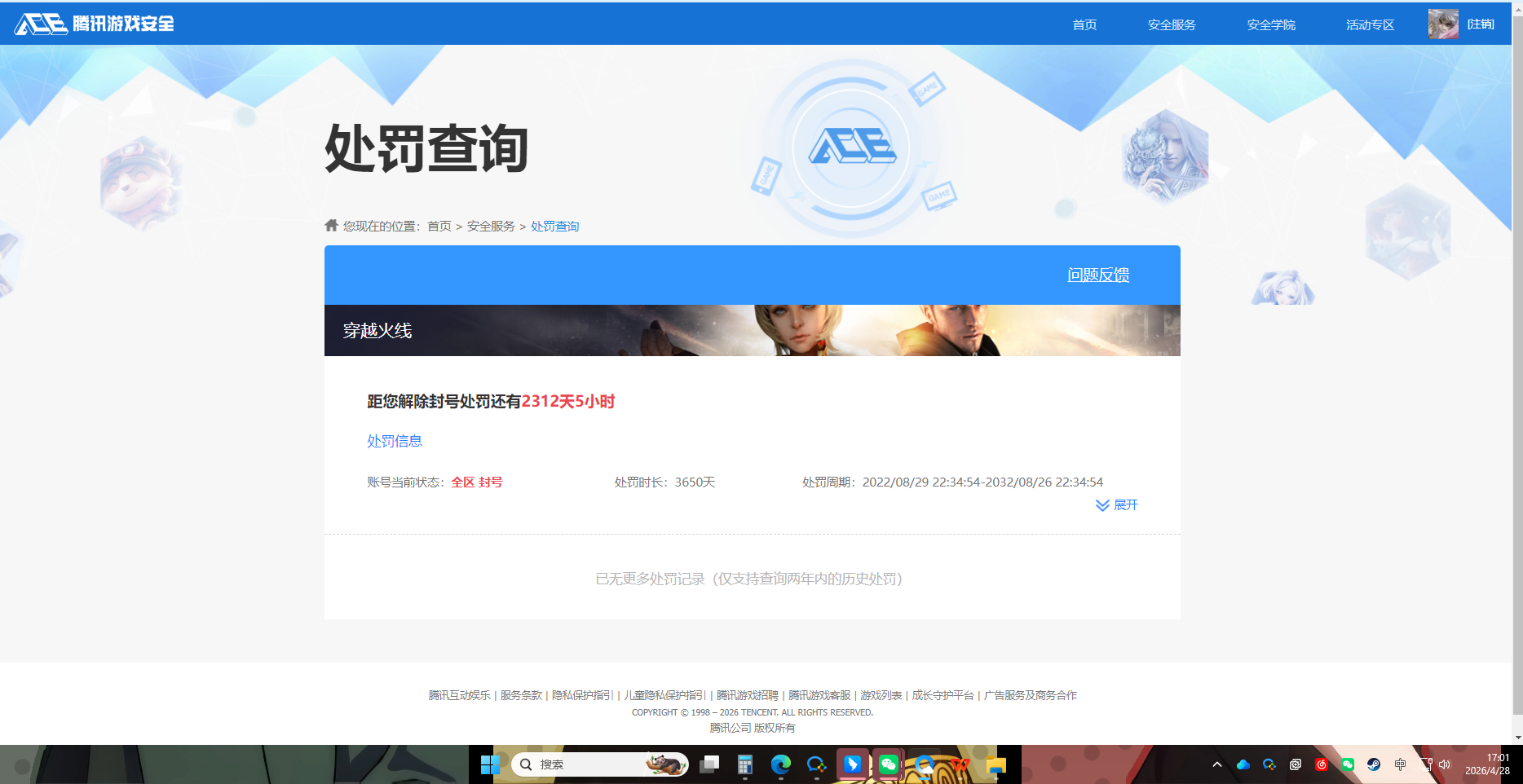This screenshot has height=784, width=1523.
Task: Open the 安全学院 navigation menu
Action: click(1269, 24)
